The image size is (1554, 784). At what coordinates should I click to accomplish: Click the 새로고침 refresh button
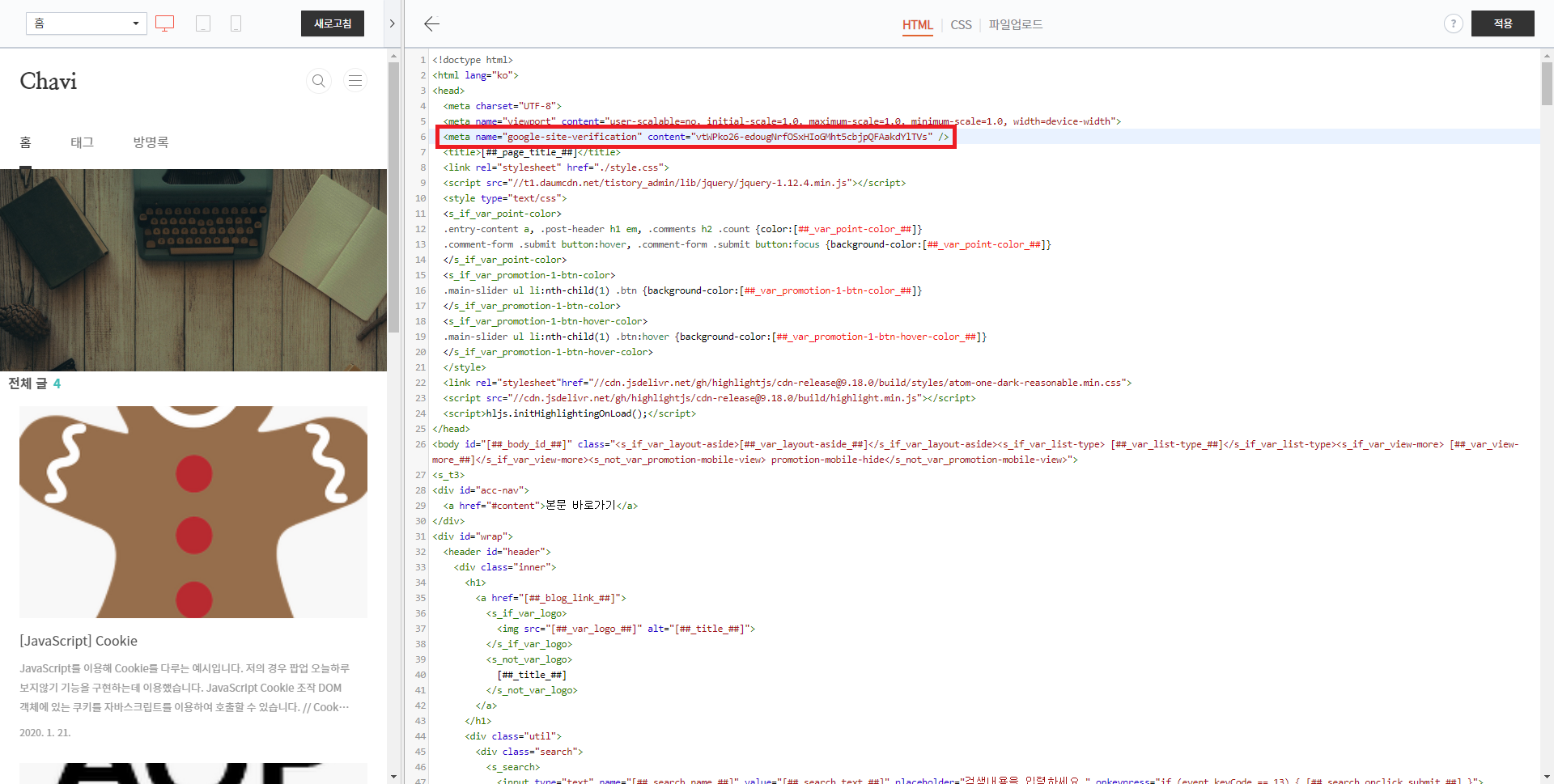pos(333,23)
